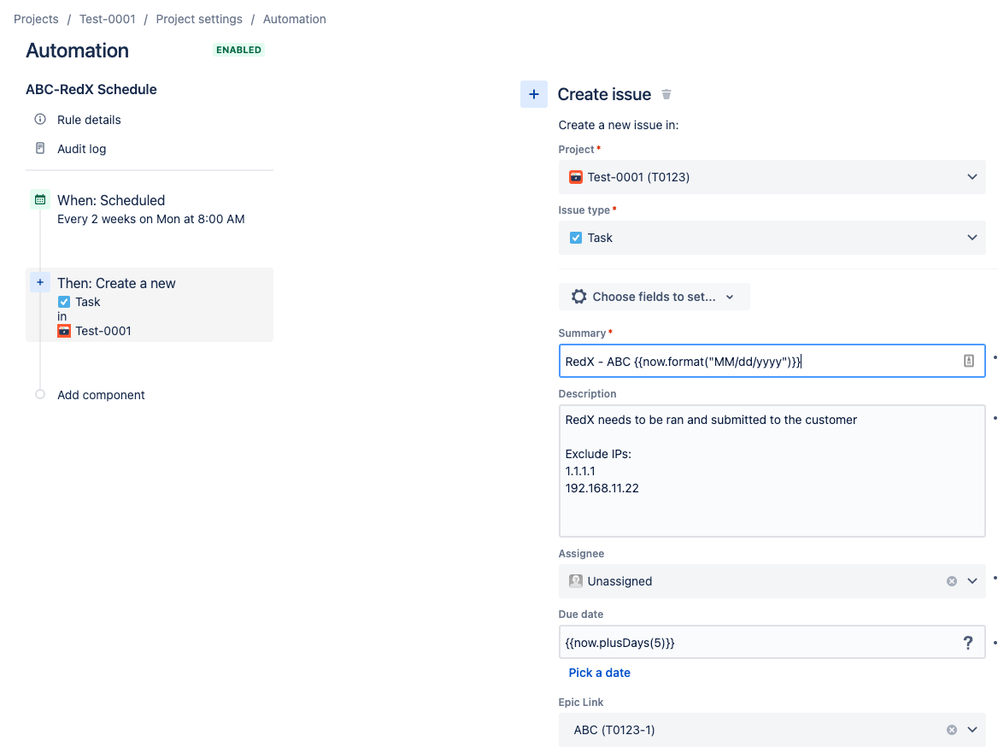Screen dimensions: 998x748
Task: Click the ABC-RedX Schedule rule name
Action: tap(91, 89)
